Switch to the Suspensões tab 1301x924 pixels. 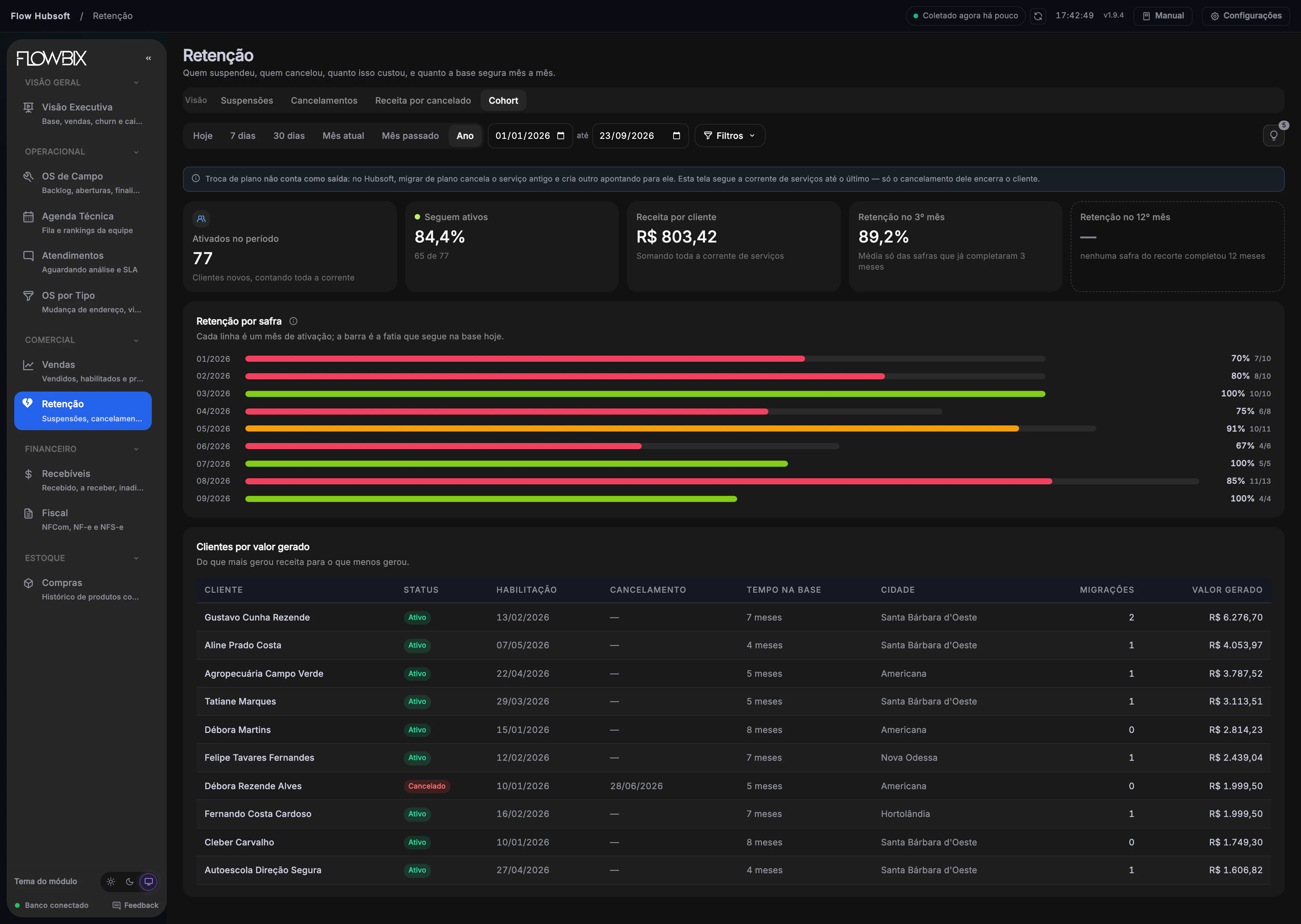(247, 101)
